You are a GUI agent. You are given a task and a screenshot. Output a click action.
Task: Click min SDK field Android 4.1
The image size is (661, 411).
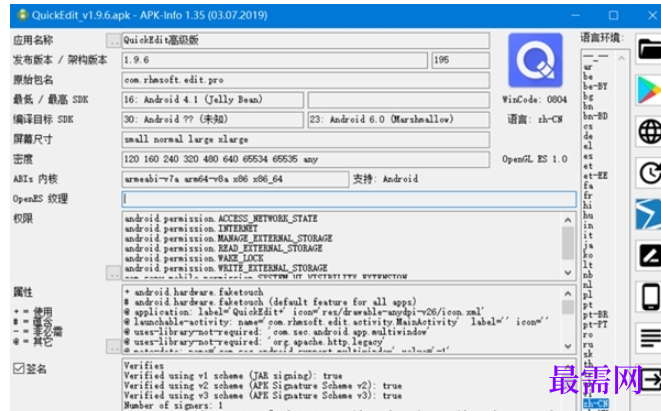212,100
